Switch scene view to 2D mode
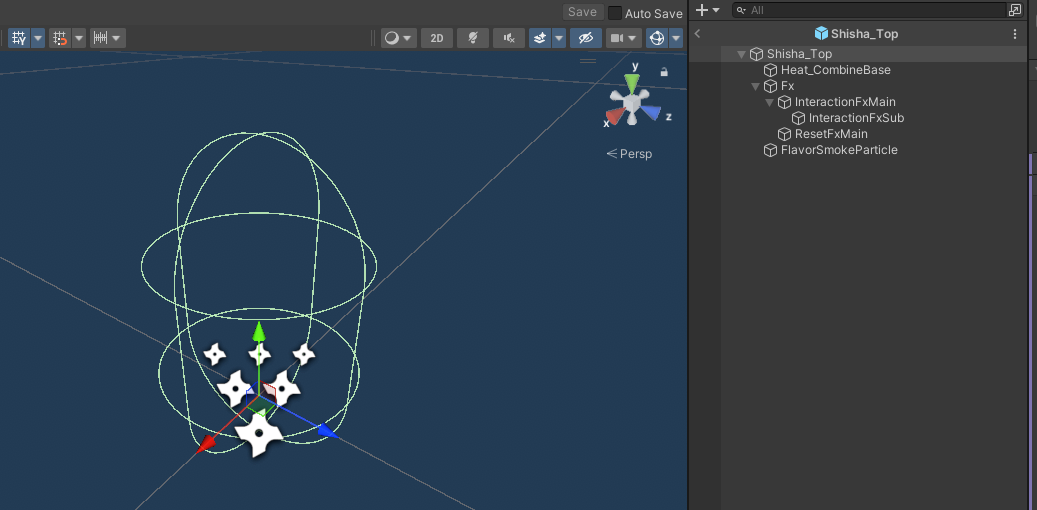 pyautogui.click(x=436, y=38)
